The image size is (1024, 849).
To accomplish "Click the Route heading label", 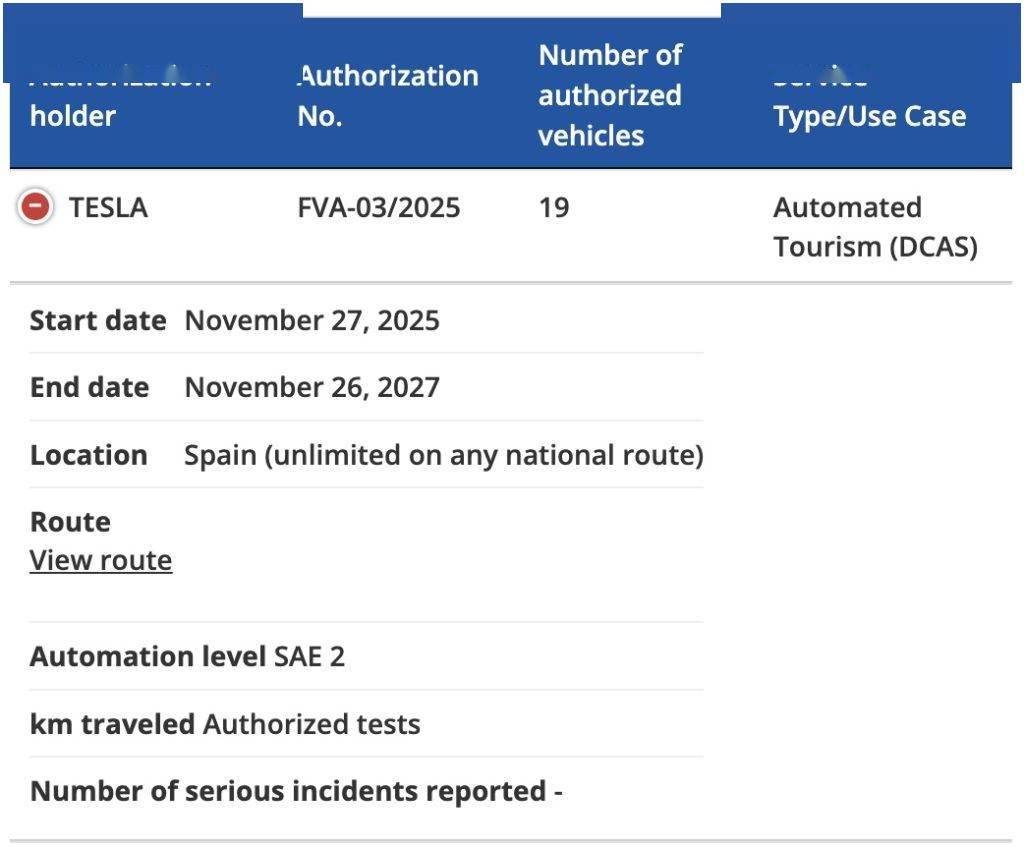I will tap(70, 522).
